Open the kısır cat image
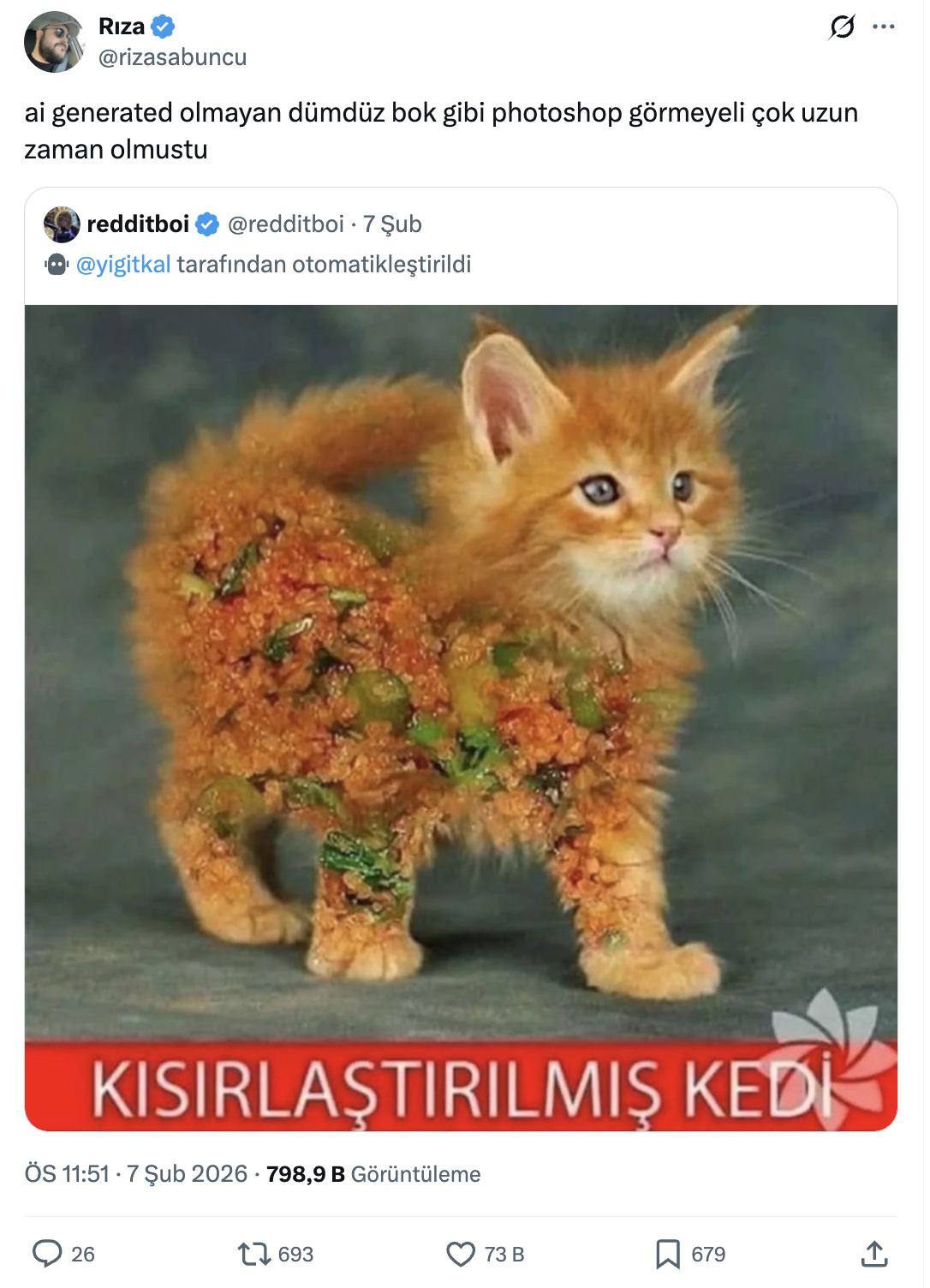Viewport: 930px width, 1288px height. pos(461,718)
